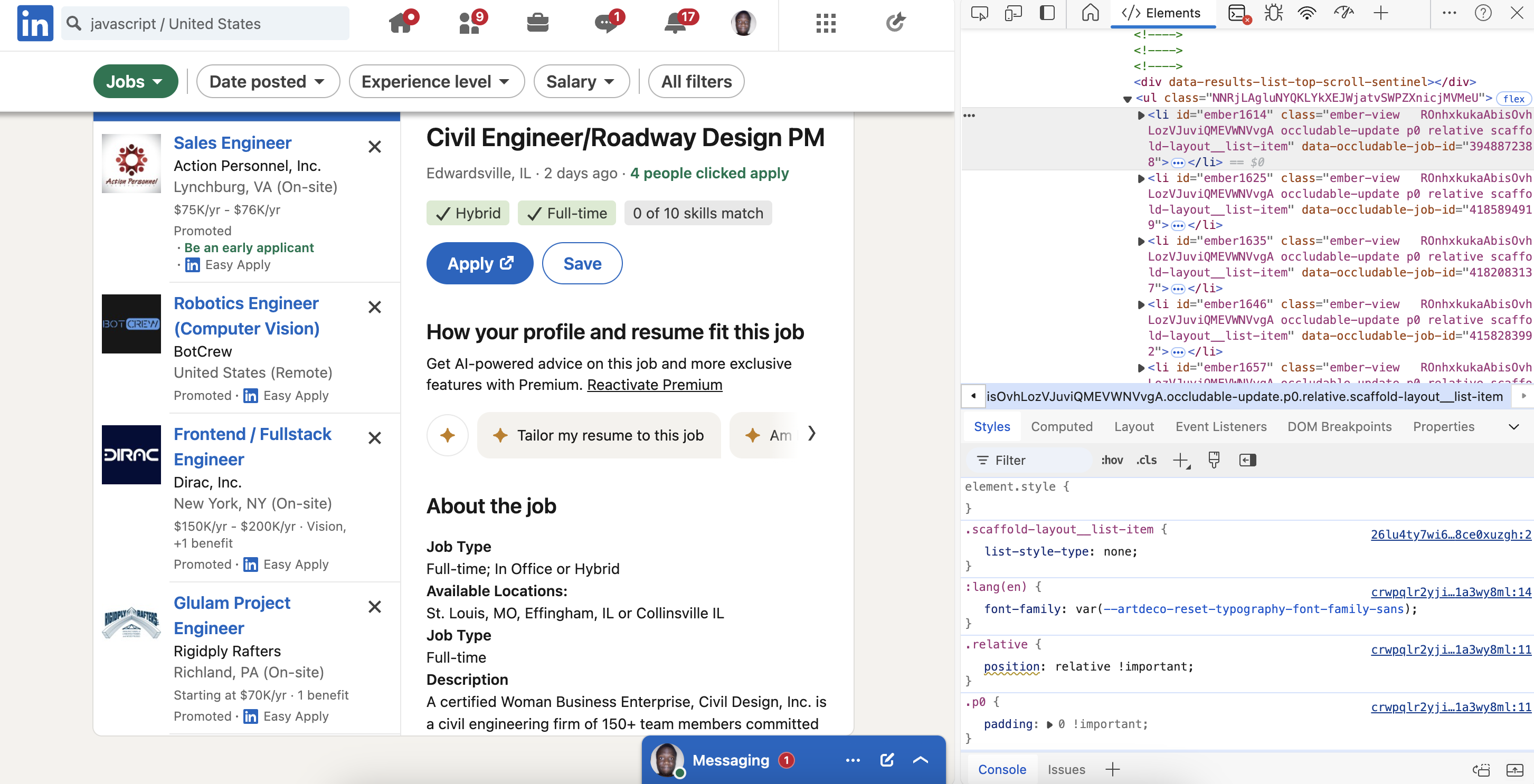Open the Jobs briefcase icon
The width and height of the screenshot is (1534, 784).
[x=538, y=23]
